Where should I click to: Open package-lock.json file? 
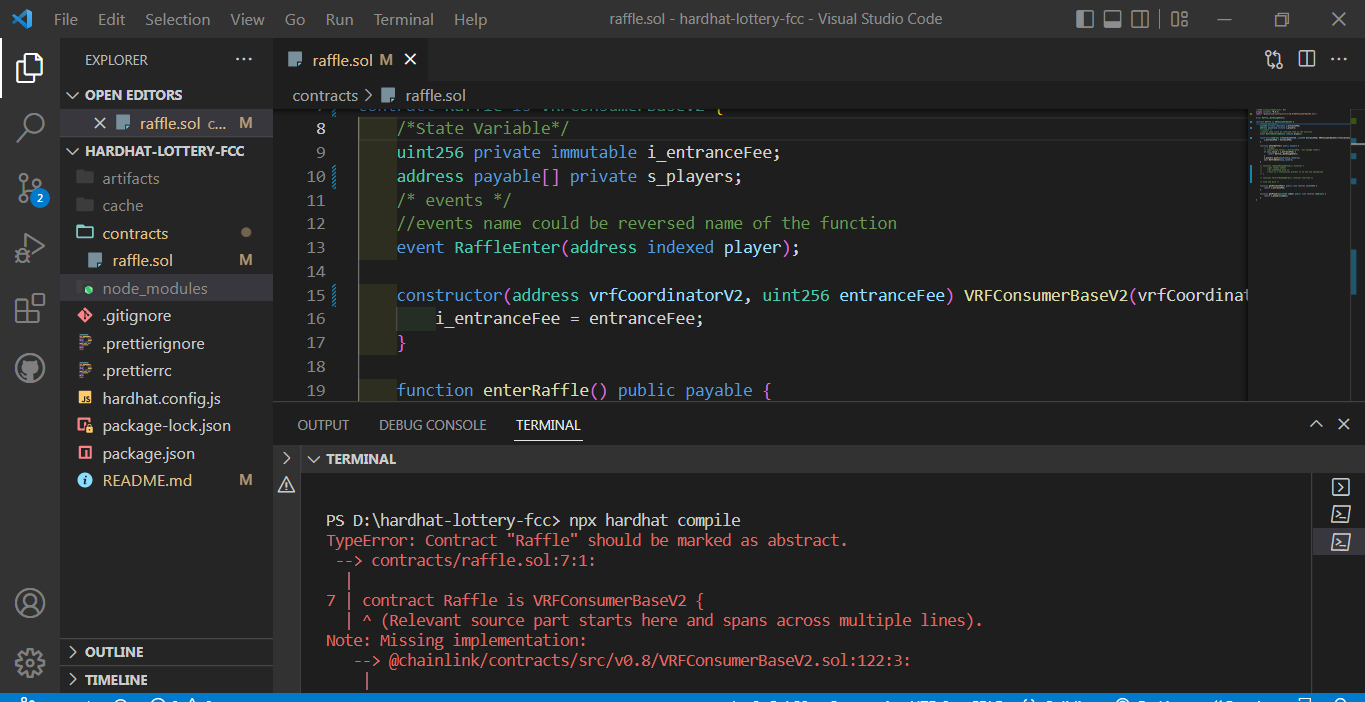[166, 425]
